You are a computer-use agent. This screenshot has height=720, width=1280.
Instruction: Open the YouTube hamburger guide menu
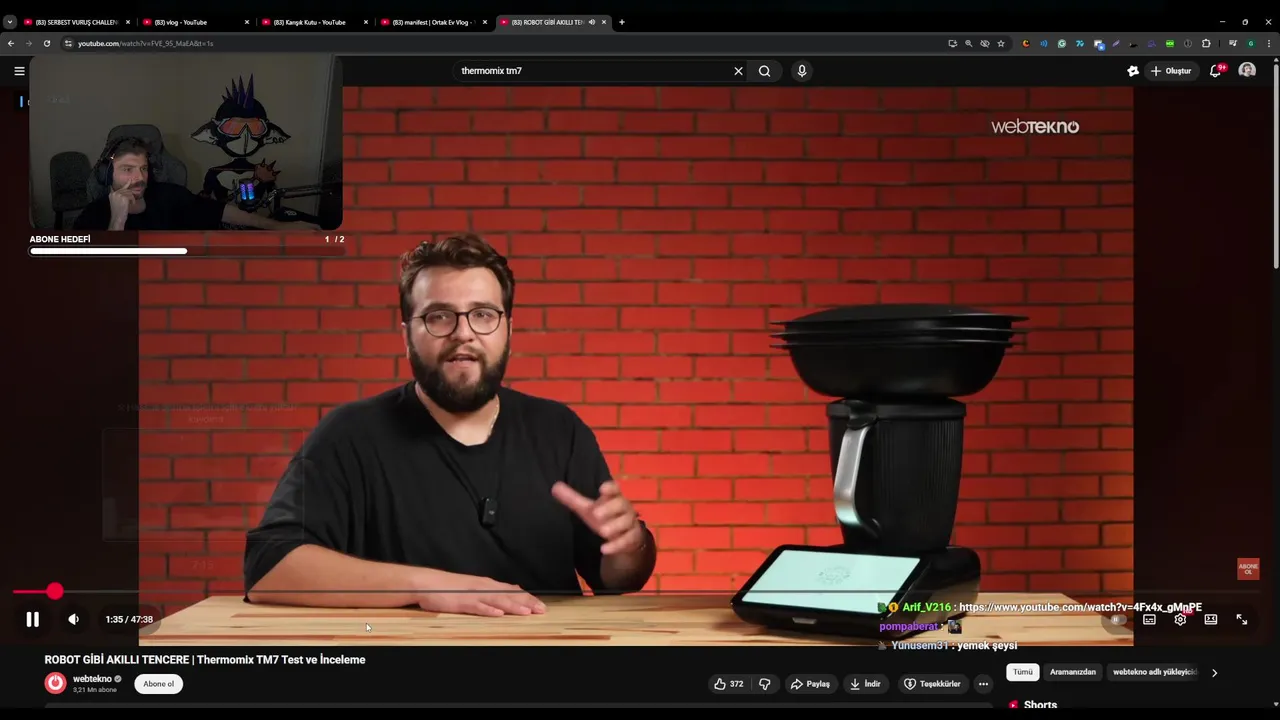pos(19,71)
